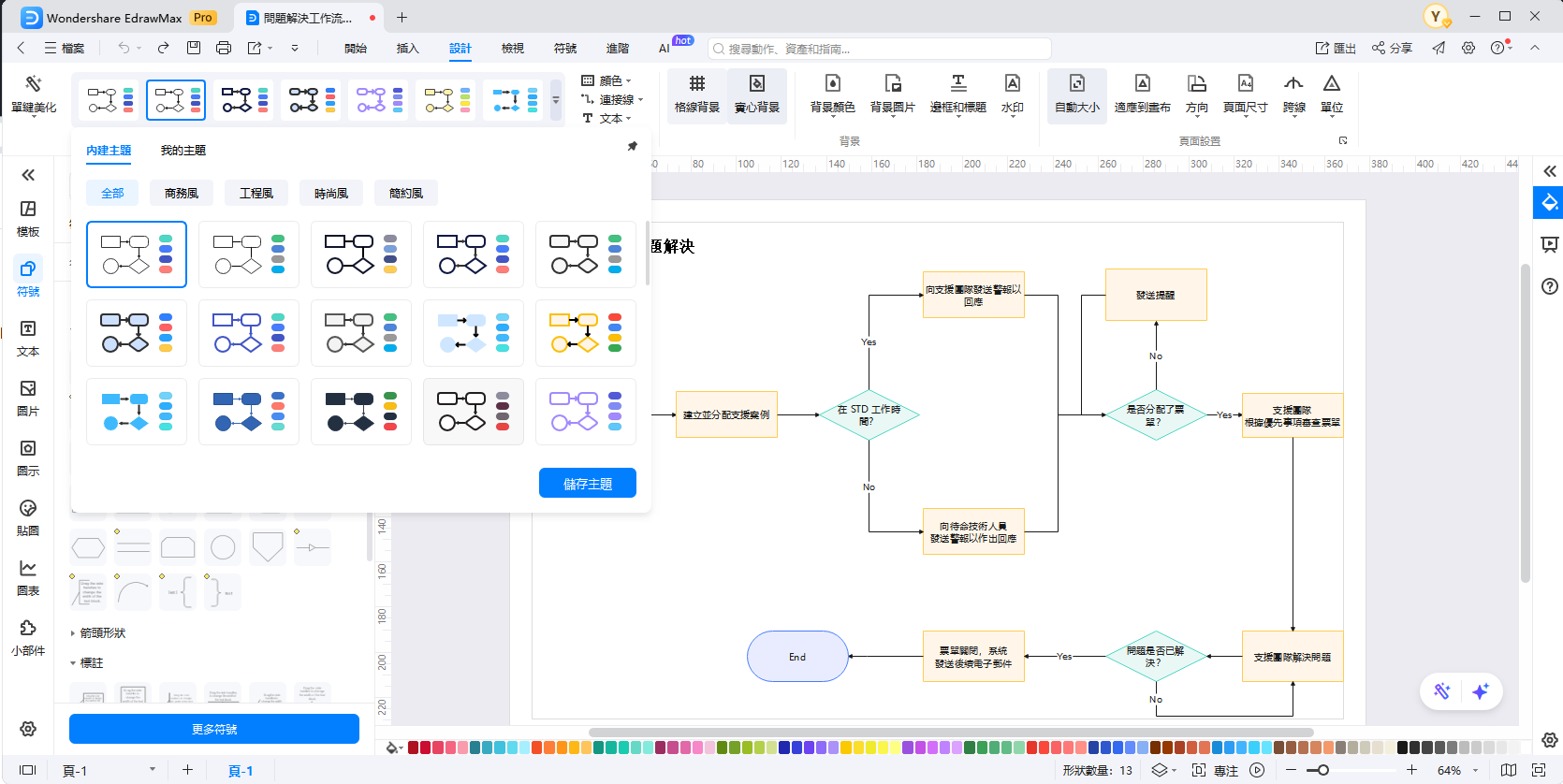
Task: Click the 更多符號 more symbols button
Action: coord(214,730)
